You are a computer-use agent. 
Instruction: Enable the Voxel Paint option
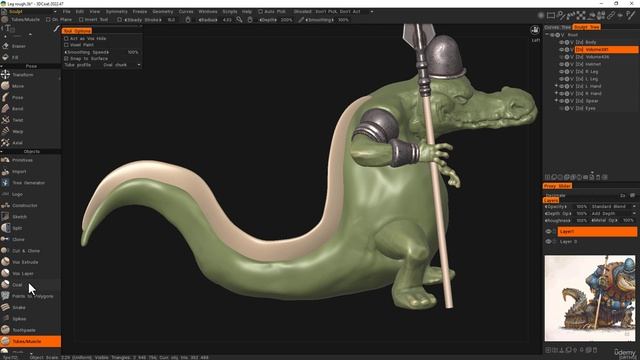click(66, 45)
